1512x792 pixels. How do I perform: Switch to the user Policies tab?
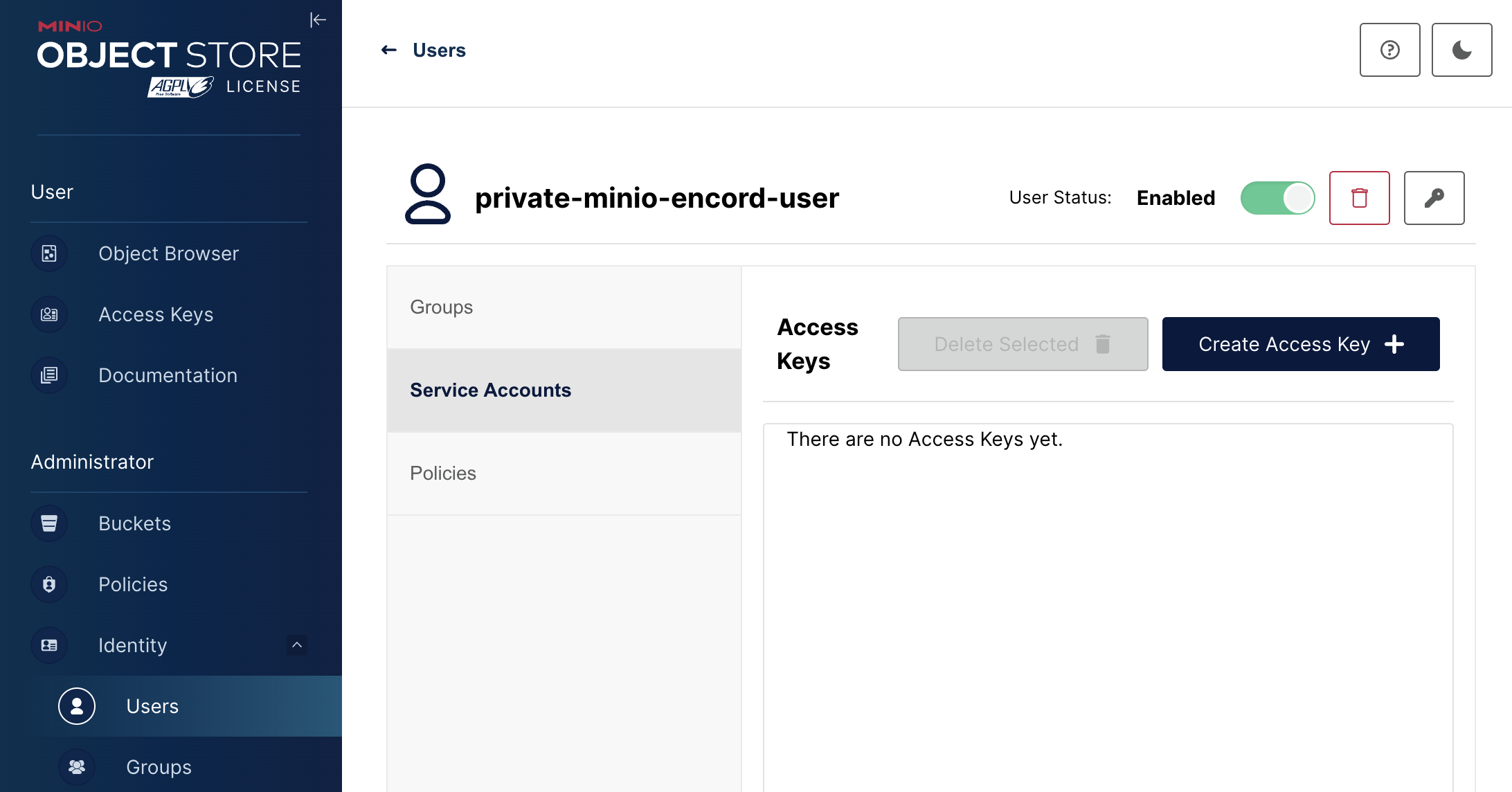[x=564, y=474]
